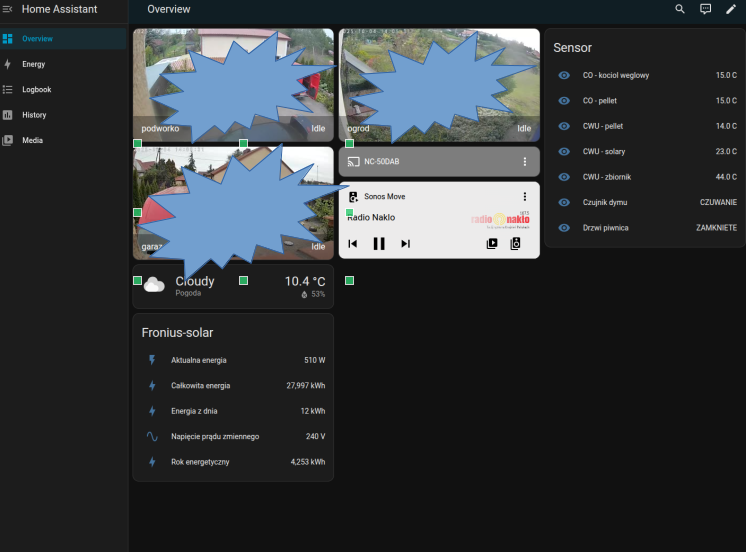Screen dimensions: 746x552
Task: Open the Energy sidebar page
Action: pos(34,64)
